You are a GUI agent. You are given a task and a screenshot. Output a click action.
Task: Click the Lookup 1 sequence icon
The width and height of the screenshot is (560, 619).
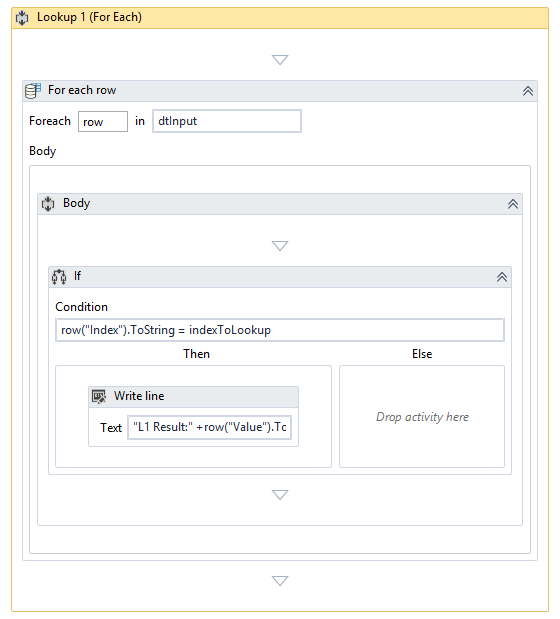point(22,18)
